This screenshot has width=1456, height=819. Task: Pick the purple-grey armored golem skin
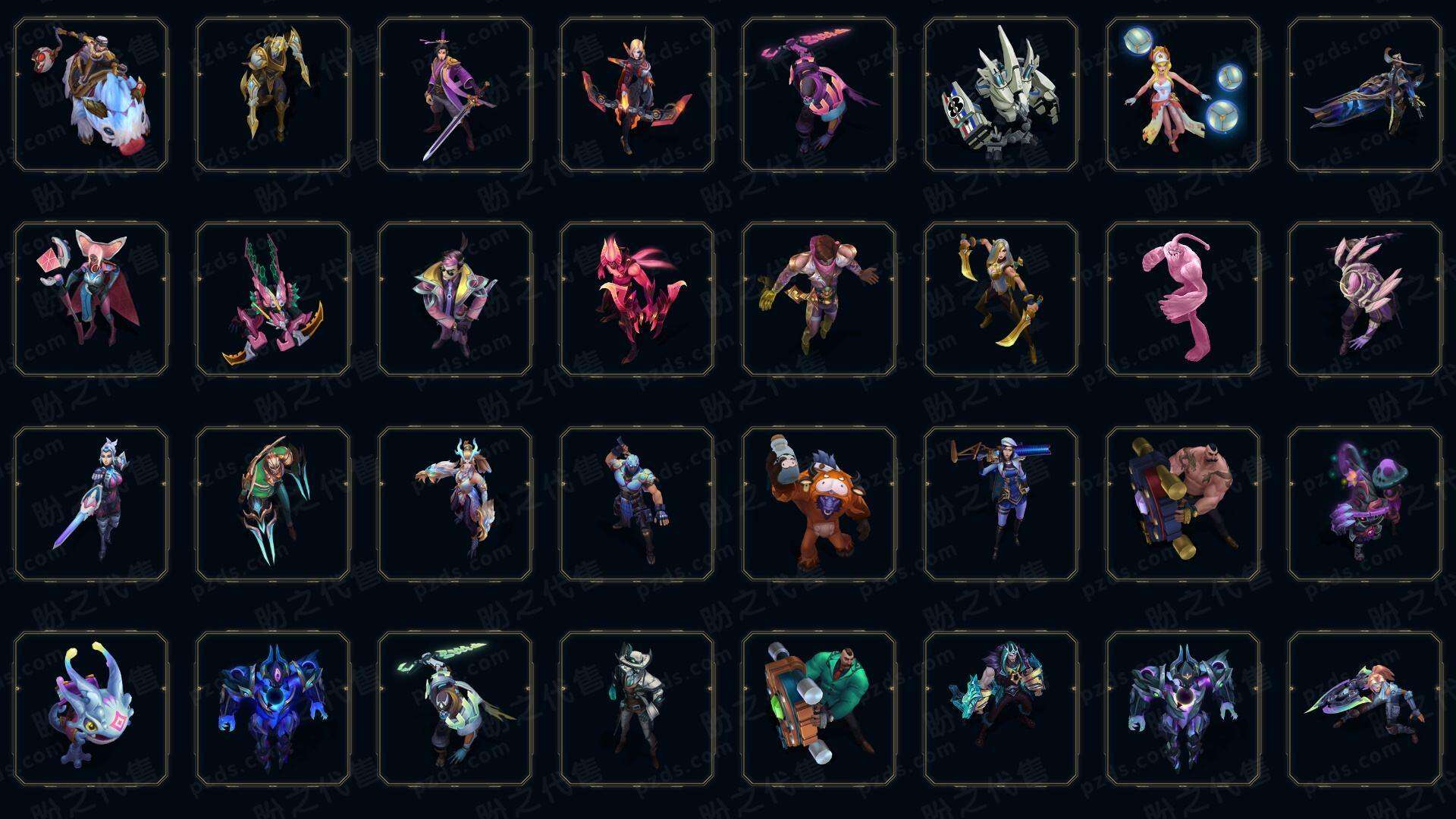pos(1183,708)
